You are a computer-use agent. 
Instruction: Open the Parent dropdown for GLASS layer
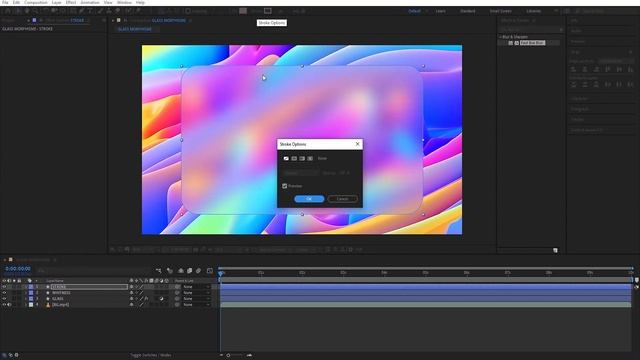click(196, 299)
